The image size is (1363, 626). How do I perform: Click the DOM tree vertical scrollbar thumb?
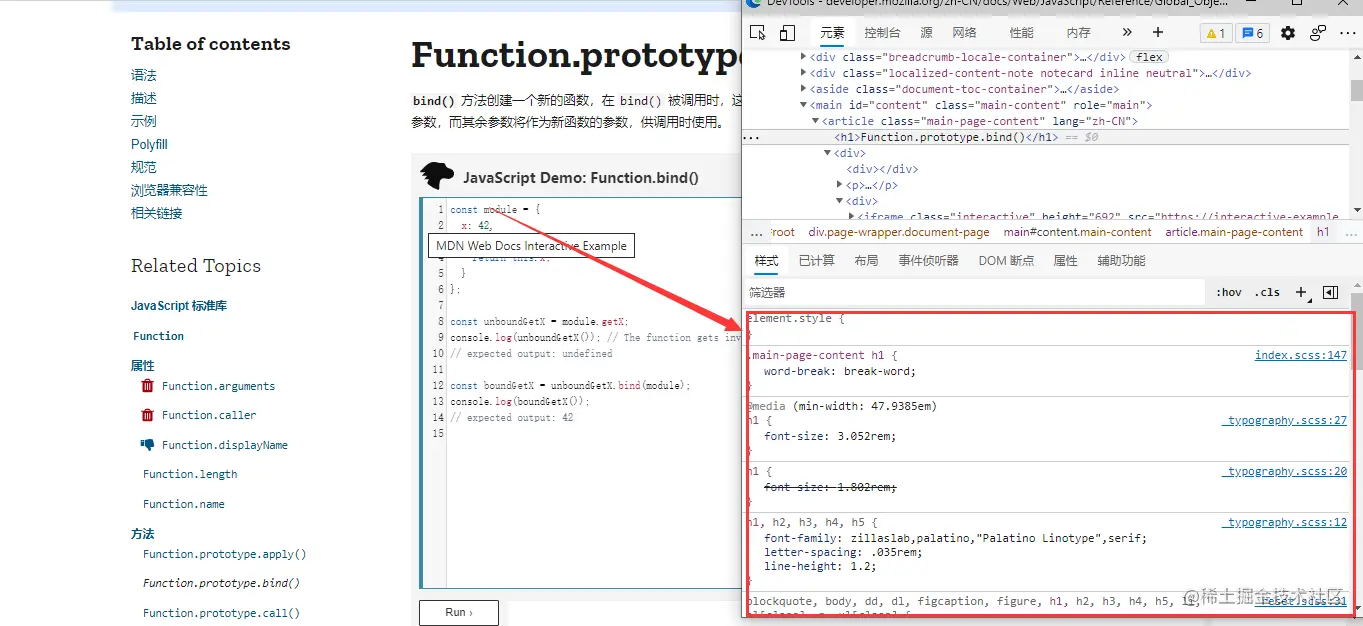tap(1356, 92)
